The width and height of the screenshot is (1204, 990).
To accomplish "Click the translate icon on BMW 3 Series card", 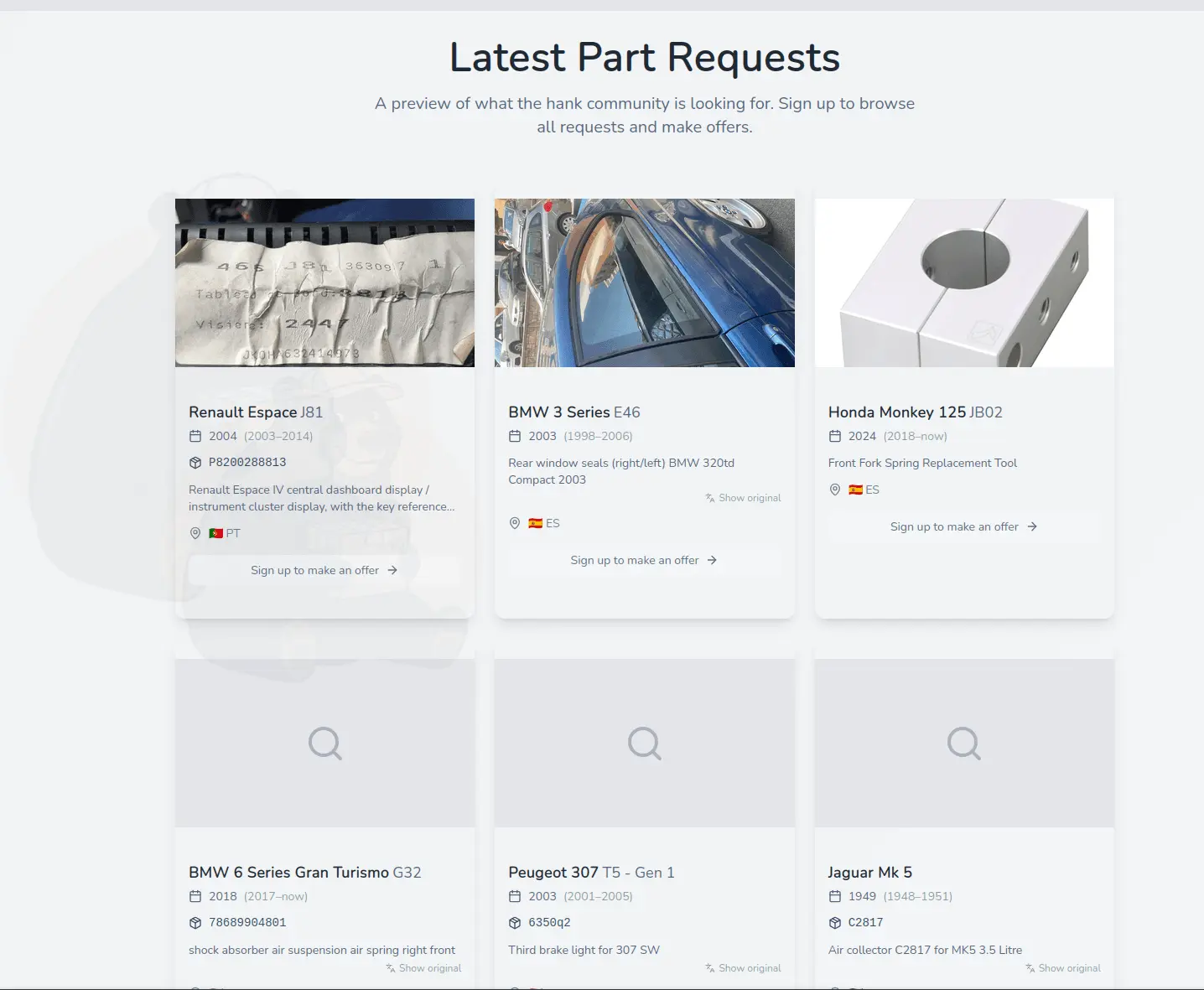I will [710, 498].
